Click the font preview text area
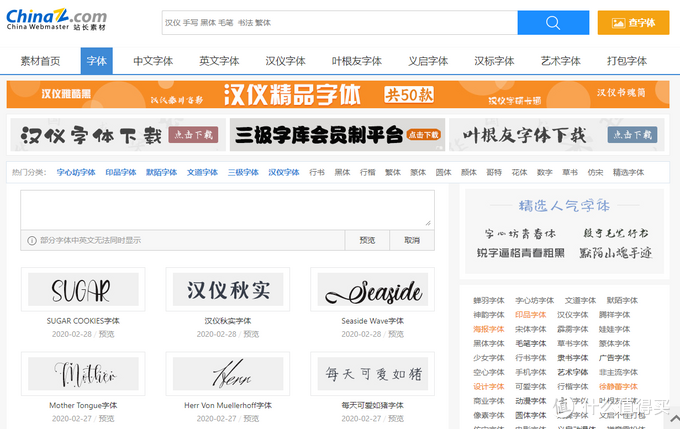Viewport: 680px width, 429px height. (227, 210)
